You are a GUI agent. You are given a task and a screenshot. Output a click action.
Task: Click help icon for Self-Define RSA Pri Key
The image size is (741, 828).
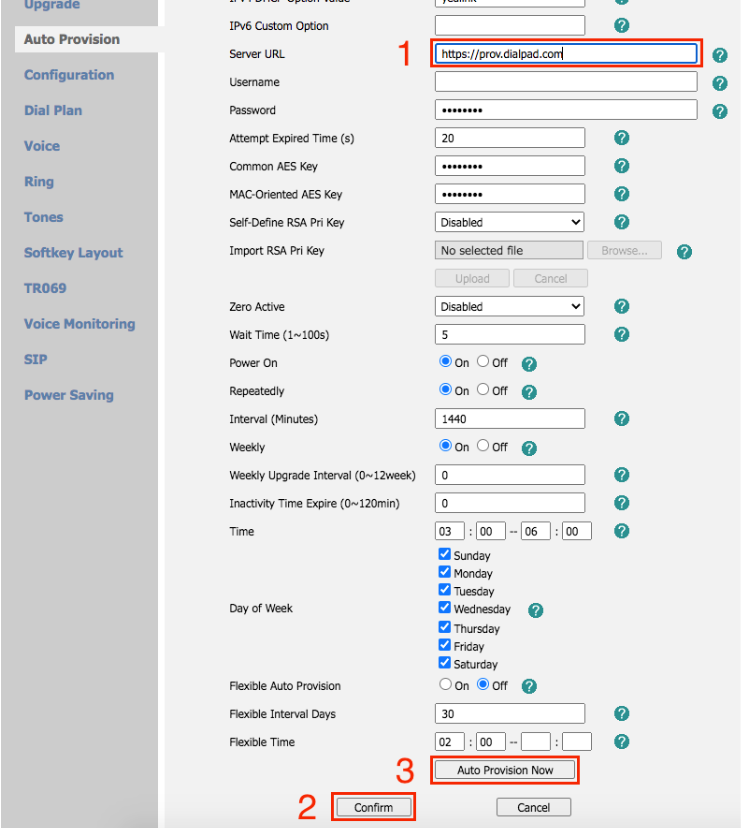[622, 222]
